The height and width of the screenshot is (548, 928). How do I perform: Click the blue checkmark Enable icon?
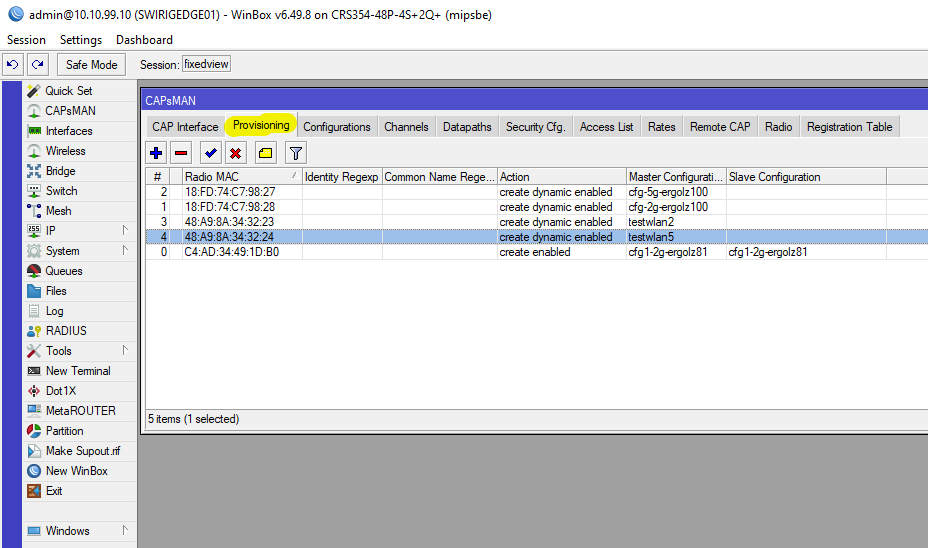[210, 153]
